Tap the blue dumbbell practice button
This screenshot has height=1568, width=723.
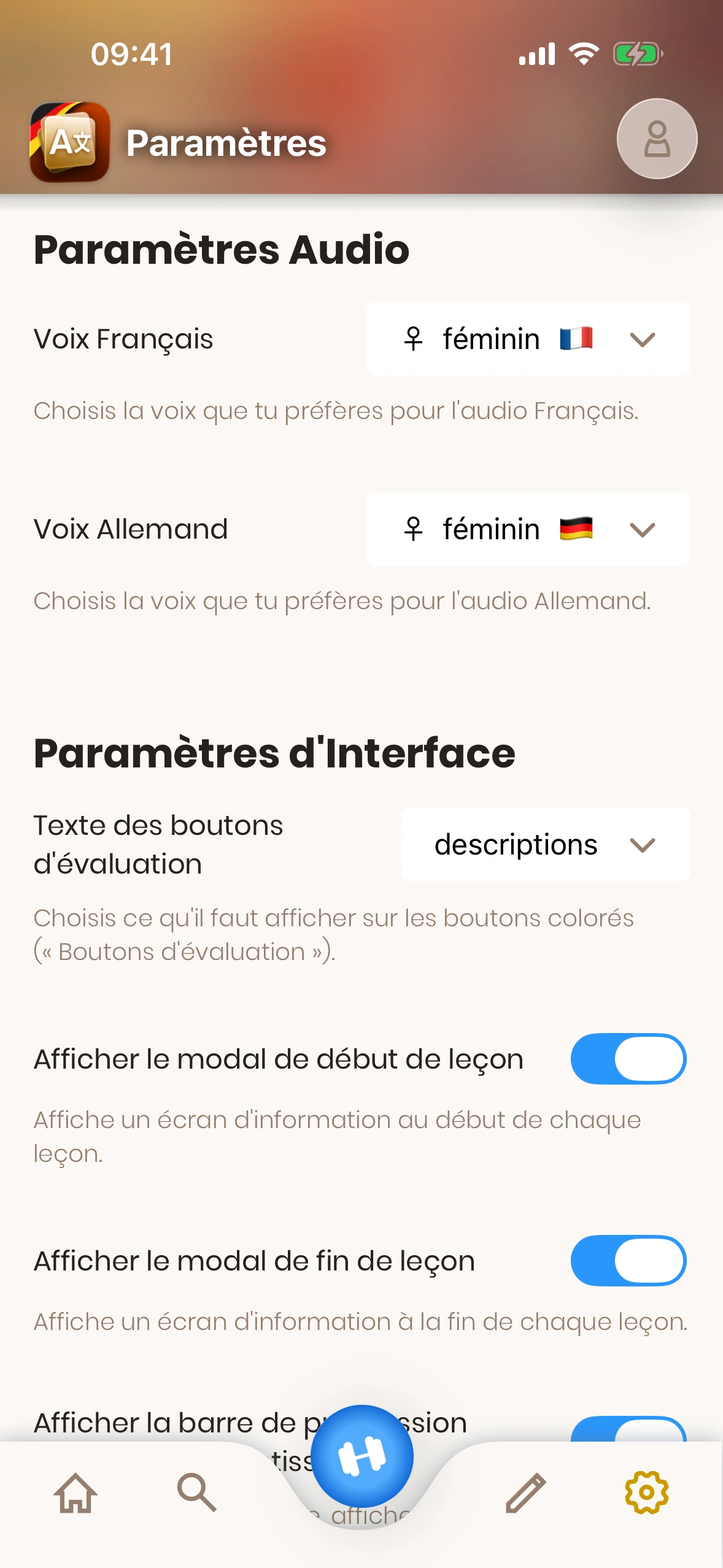pos(362,1456)
